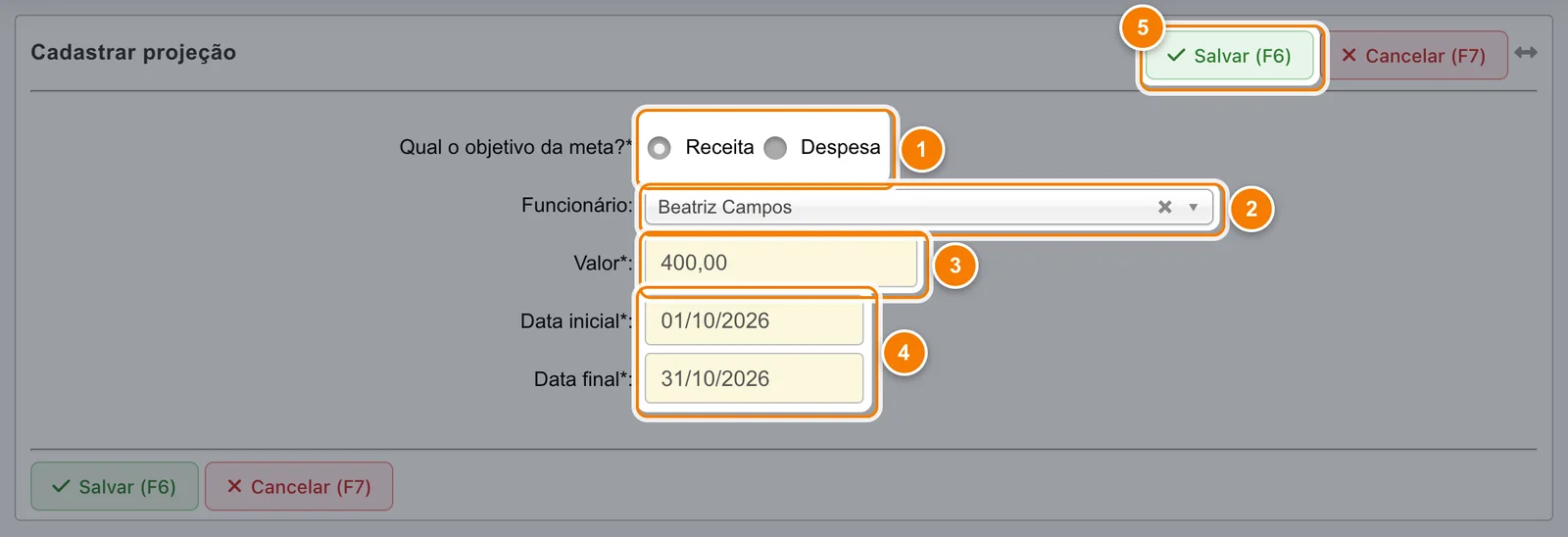Click the Data final date field
Image resolution: width=1568 pixels, height=537 pixels.
pos(754,378)
